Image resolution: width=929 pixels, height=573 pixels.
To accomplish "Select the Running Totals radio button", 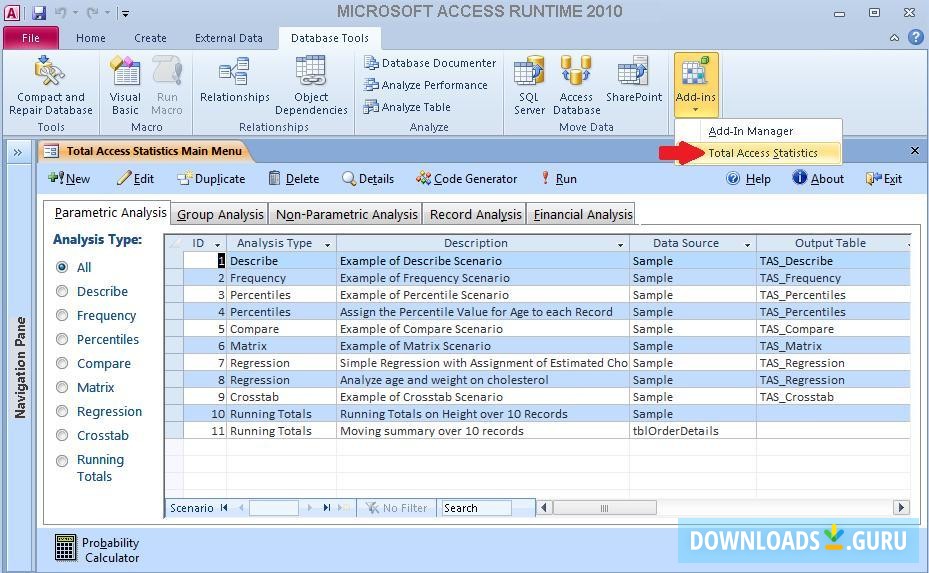I will point(62,460).
